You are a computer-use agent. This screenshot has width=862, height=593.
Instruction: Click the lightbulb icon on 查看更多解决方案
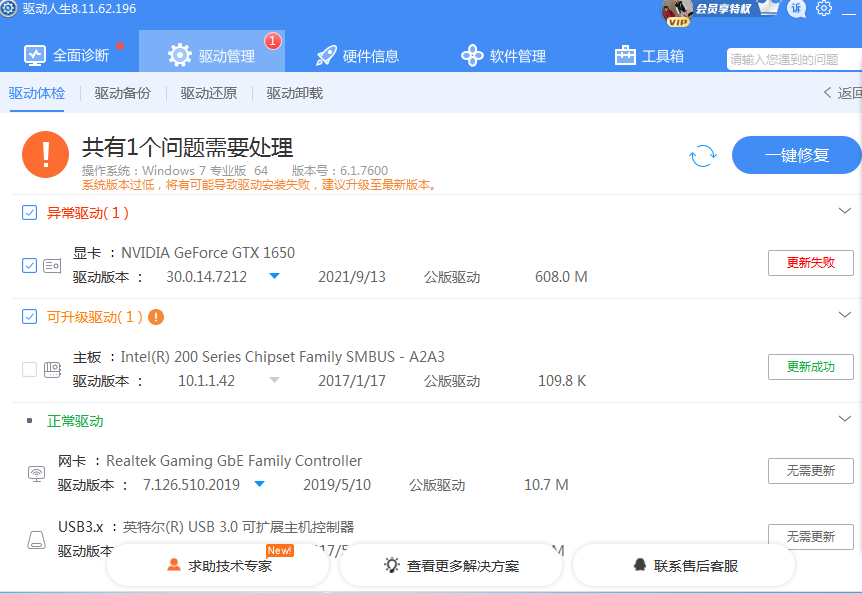click(x=391, y=565)
